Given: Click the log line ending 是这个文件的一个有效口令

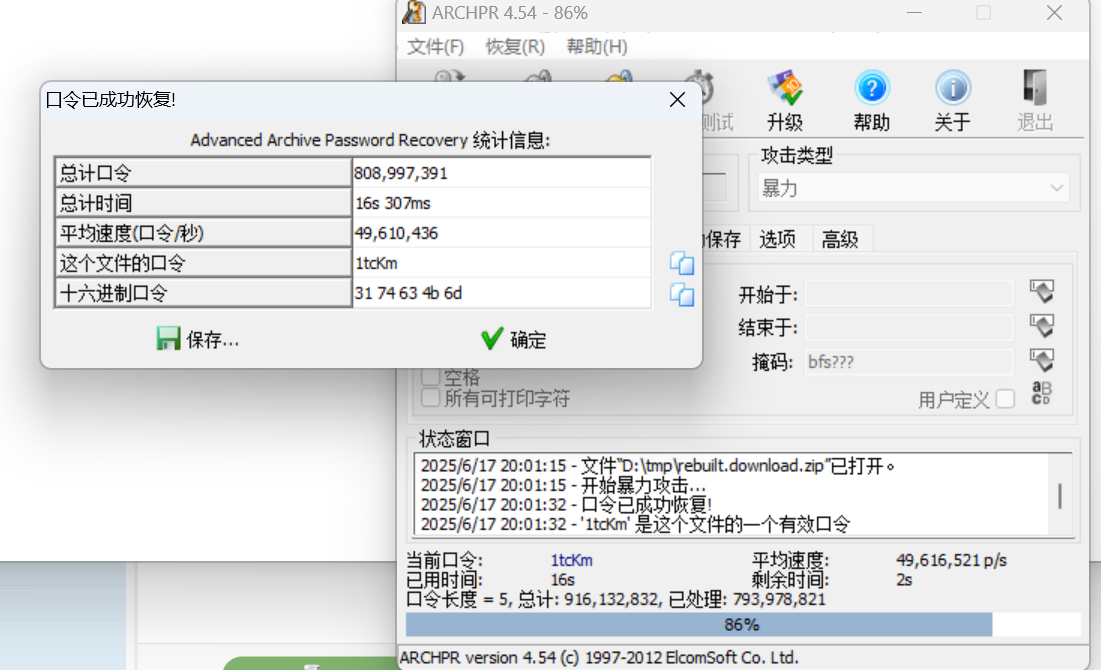Looking at the screenshot, I should click(x=635, y=524).
